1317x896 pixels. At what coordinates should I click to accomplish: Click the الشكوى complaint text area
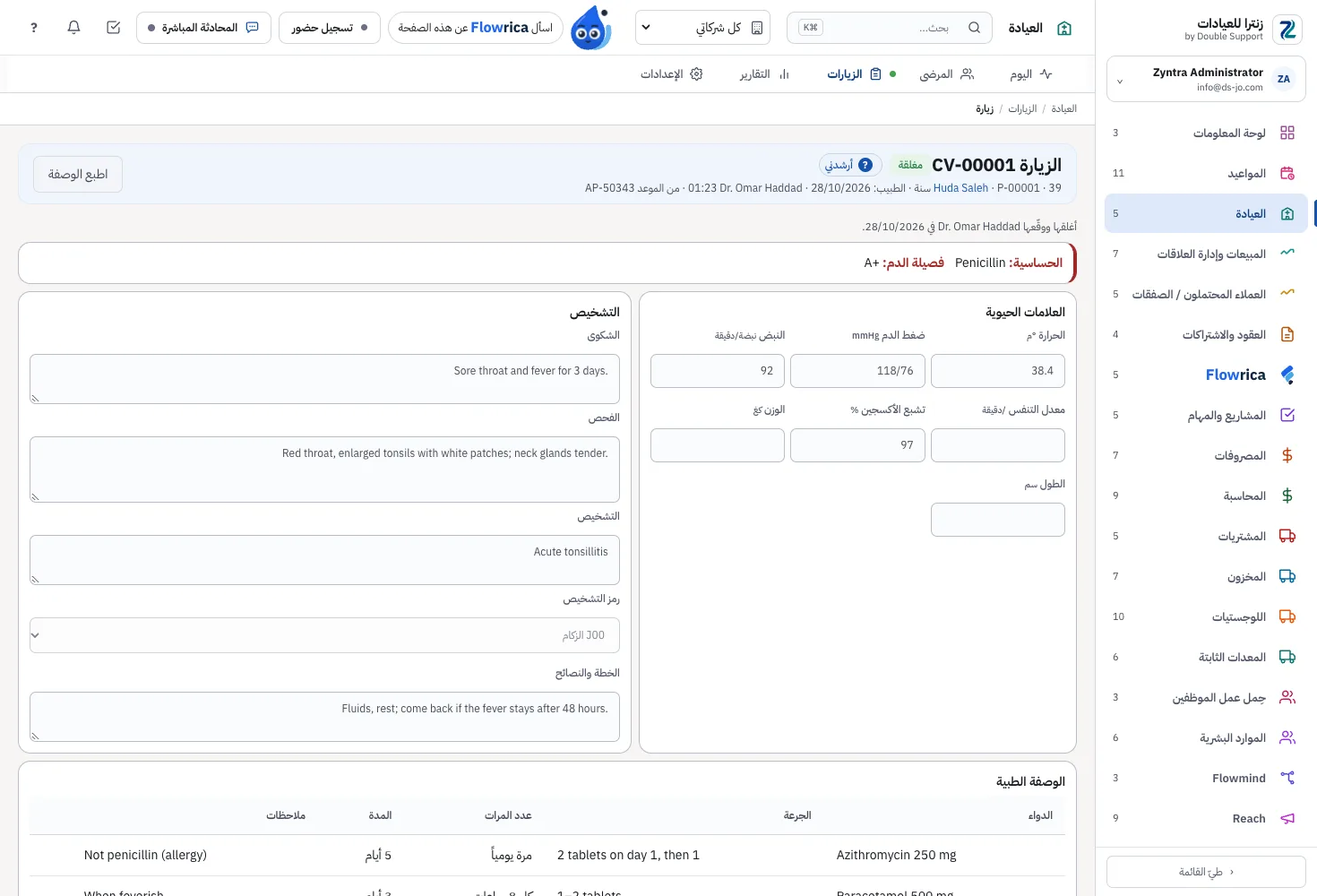click(324, 379)
